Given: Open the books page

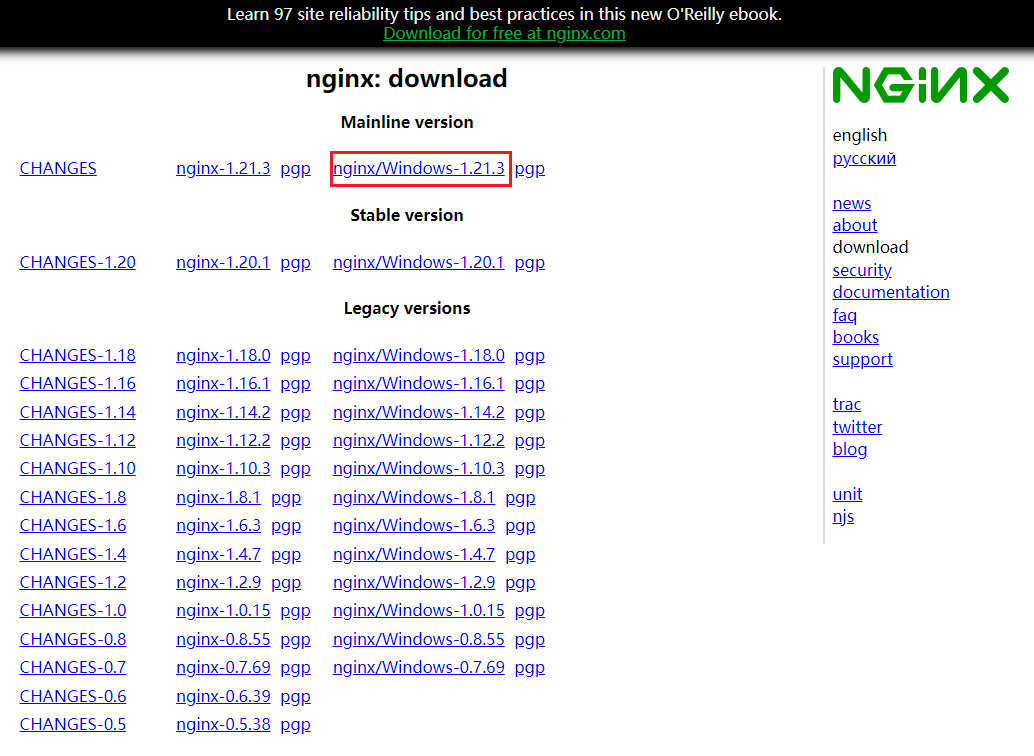Looking at the screenshot, I should [x=855, y=337].
